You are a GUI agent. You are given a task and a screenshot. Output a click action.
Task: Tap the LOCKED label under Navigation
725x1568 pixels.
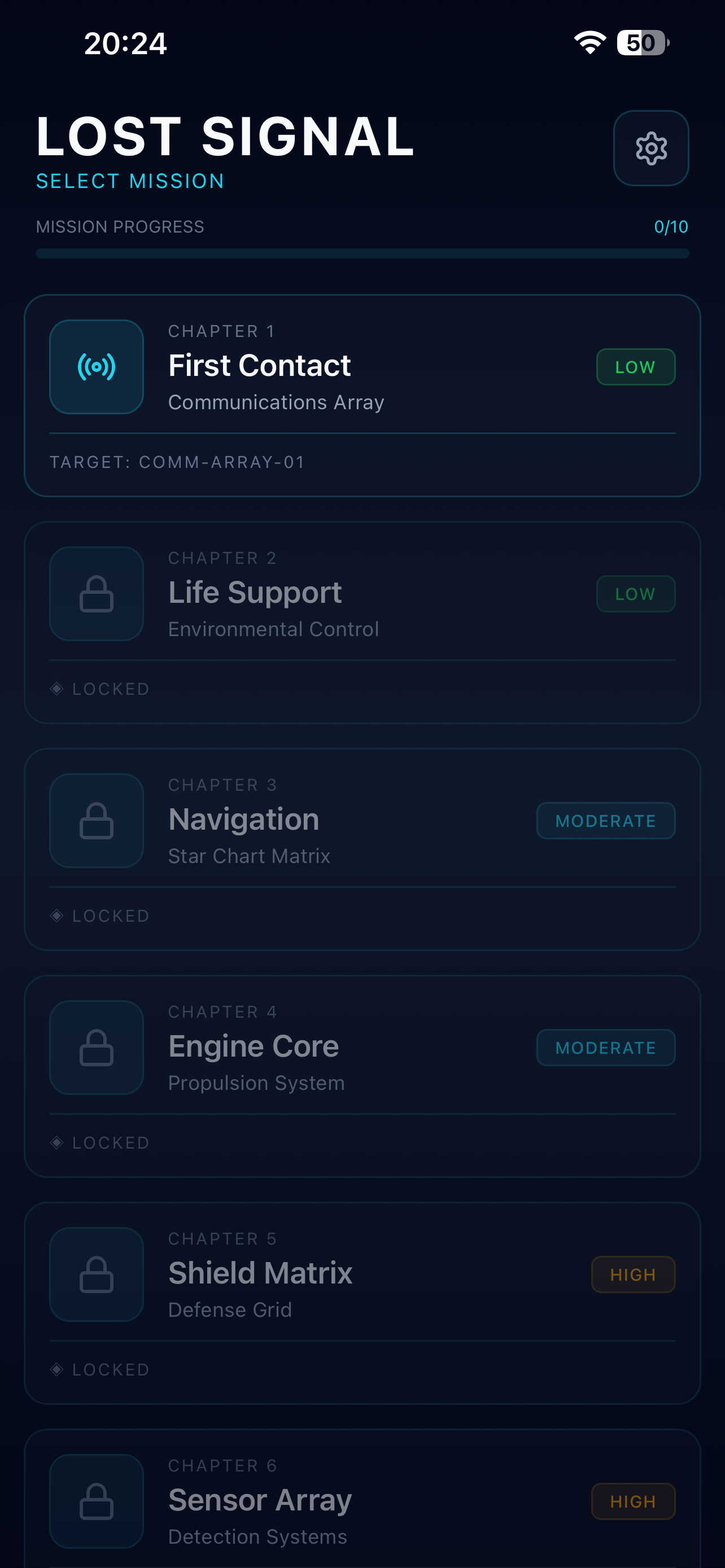111,916
